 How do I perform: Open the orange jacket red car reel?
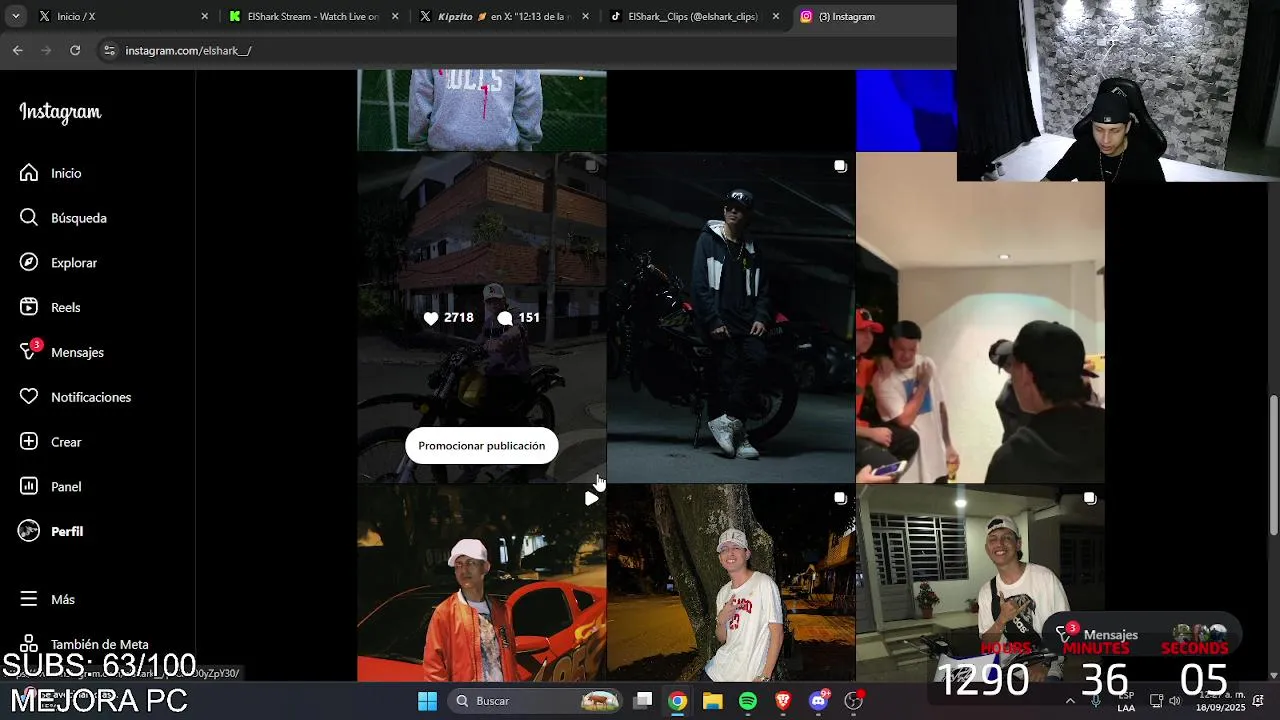coord(482,583)
